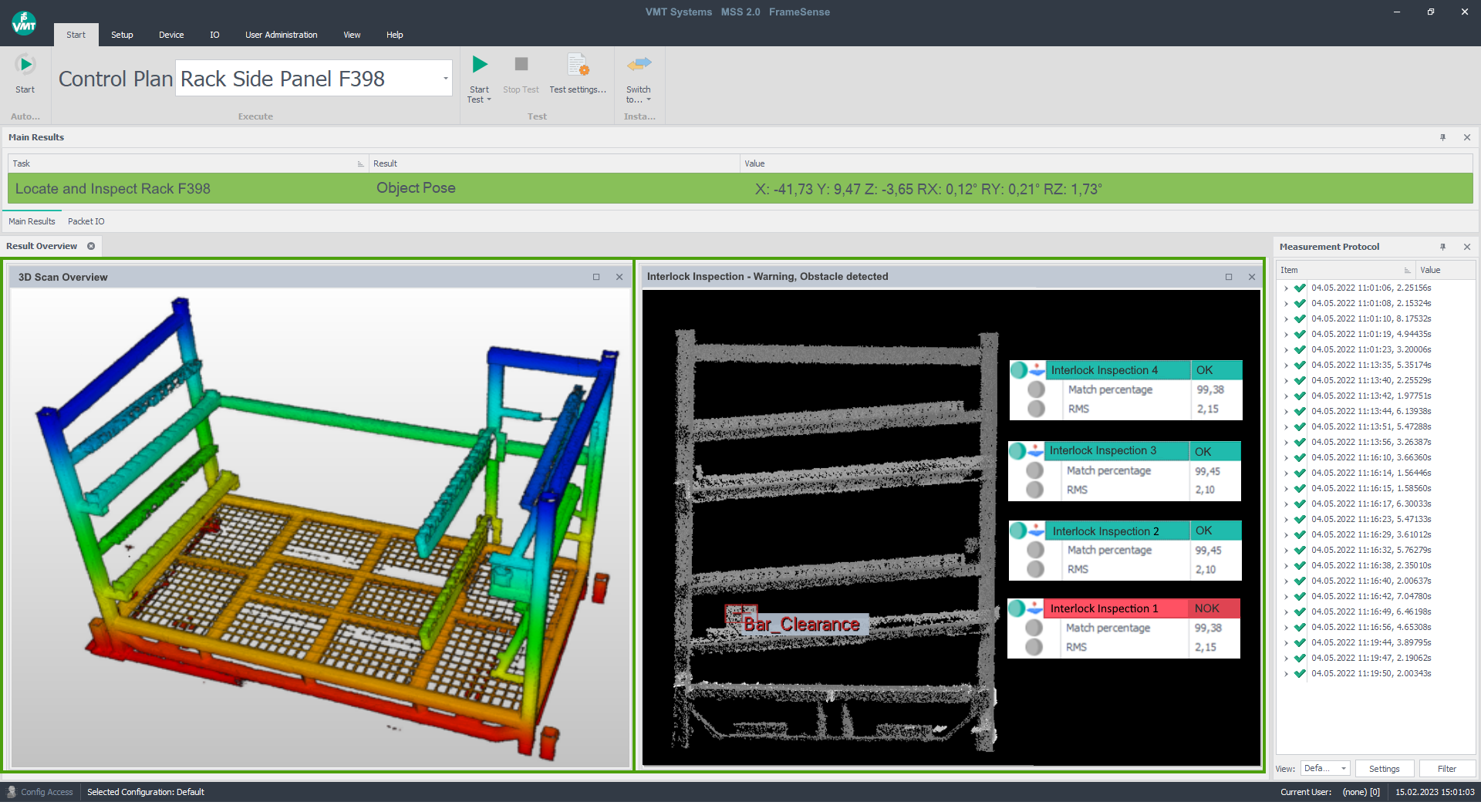Click the Switch to arrows icon
Screen dimensions: 1481x812
[639, 65]
